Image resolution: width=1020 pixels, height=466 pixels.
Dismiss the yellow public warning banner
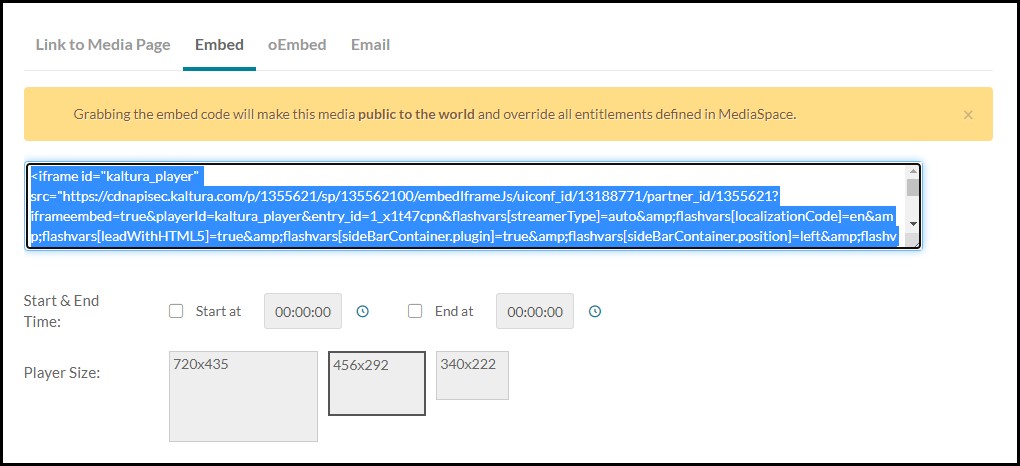(x=967, y=115)
